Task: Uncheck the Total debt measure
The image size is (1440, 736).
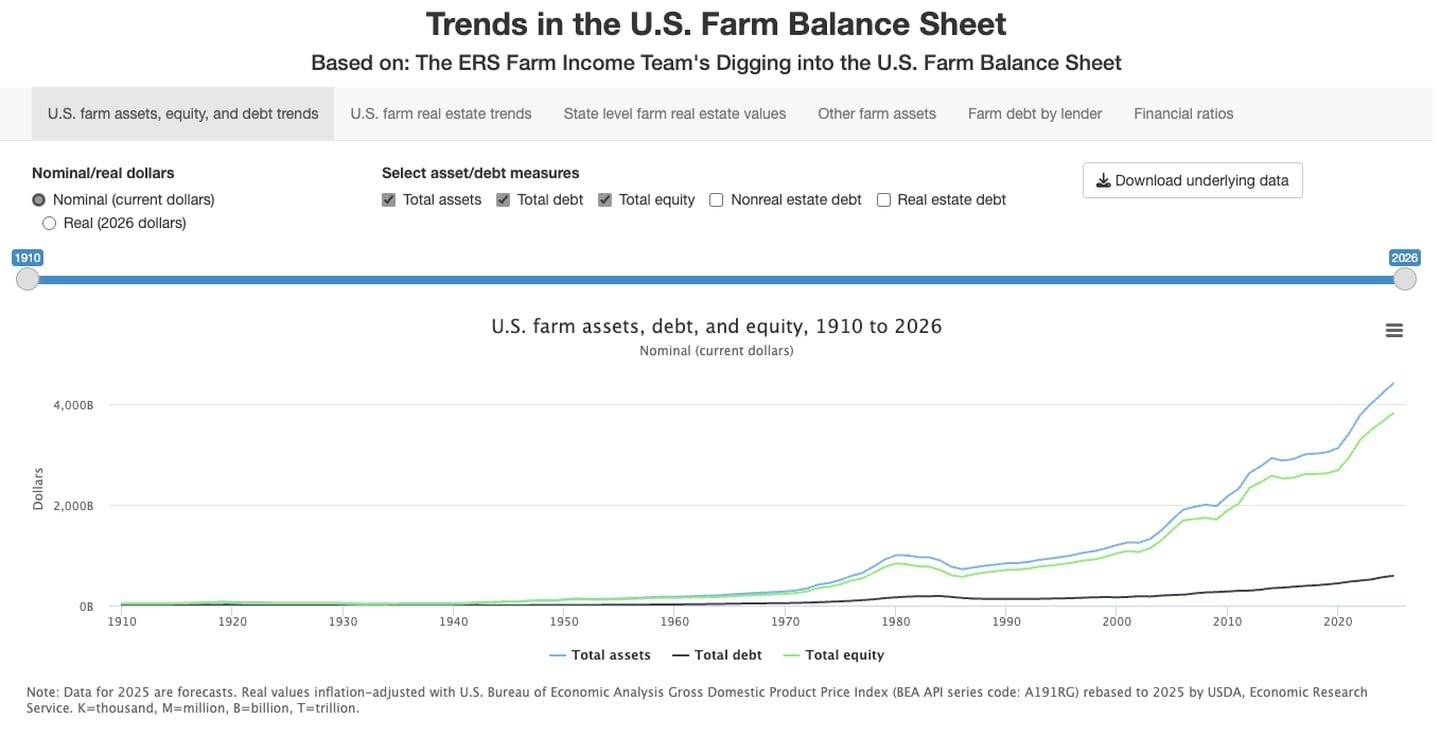Action: coord(502,199)
